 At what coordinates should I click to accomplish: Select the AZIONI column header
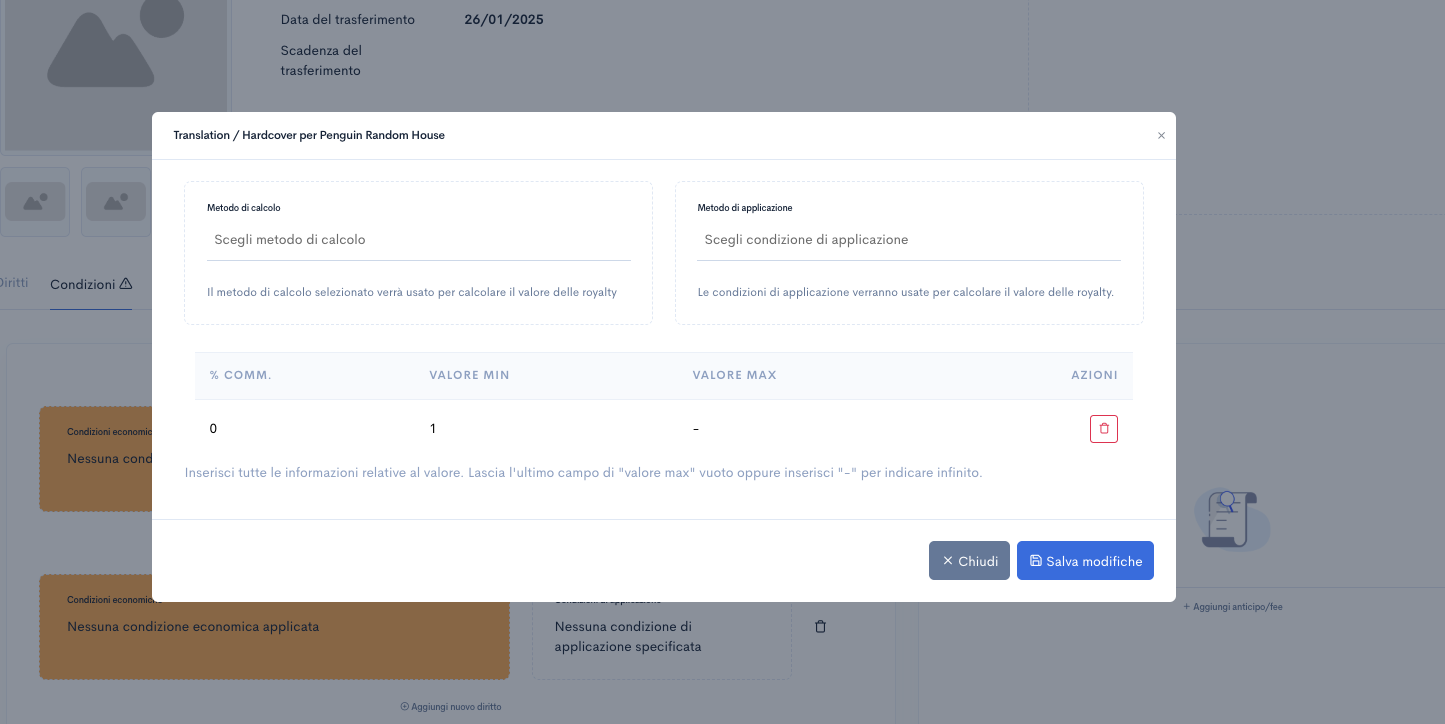click(x=1094, y=375)
